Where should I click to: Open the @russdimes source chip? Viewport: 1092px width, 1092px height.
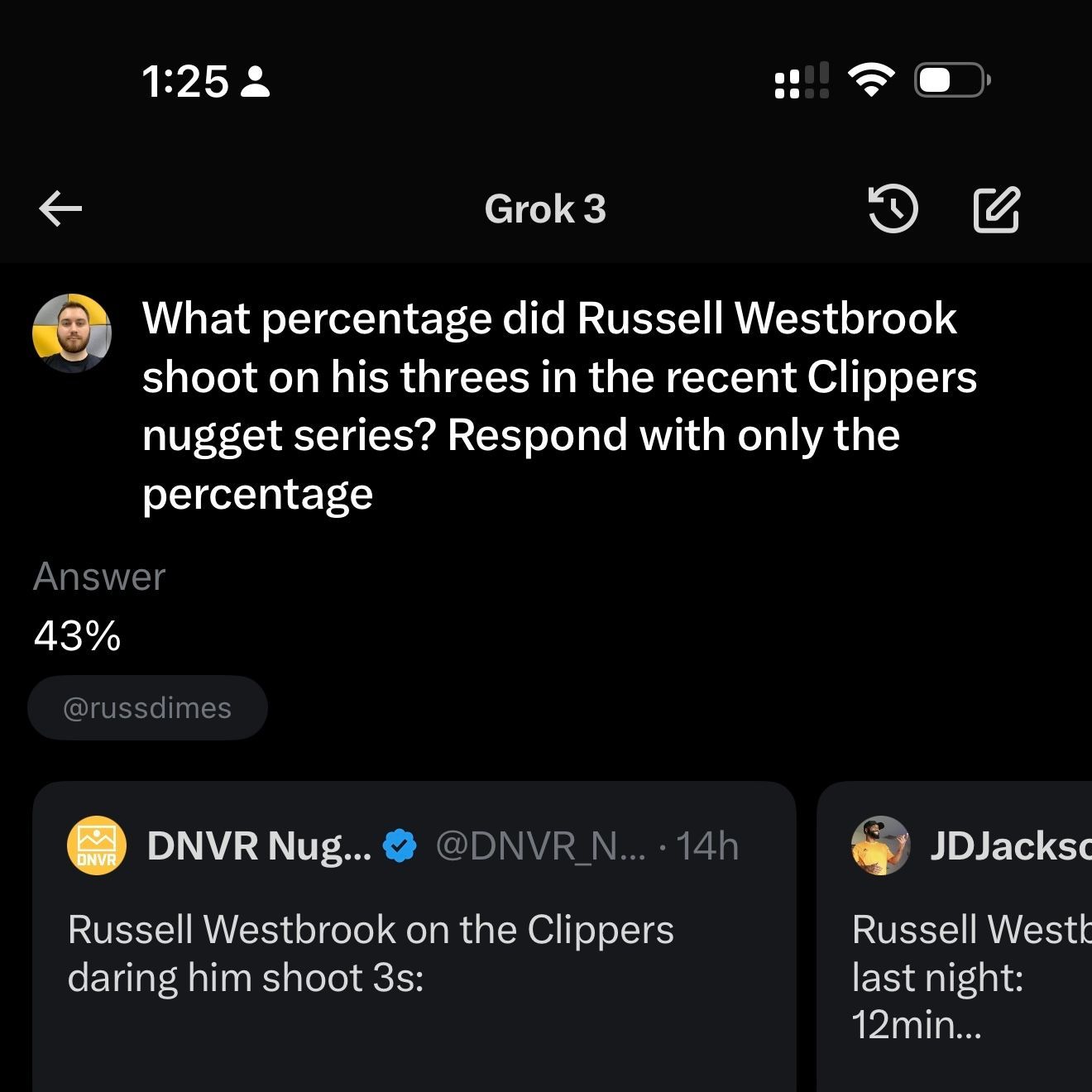(x=147, y=708)
